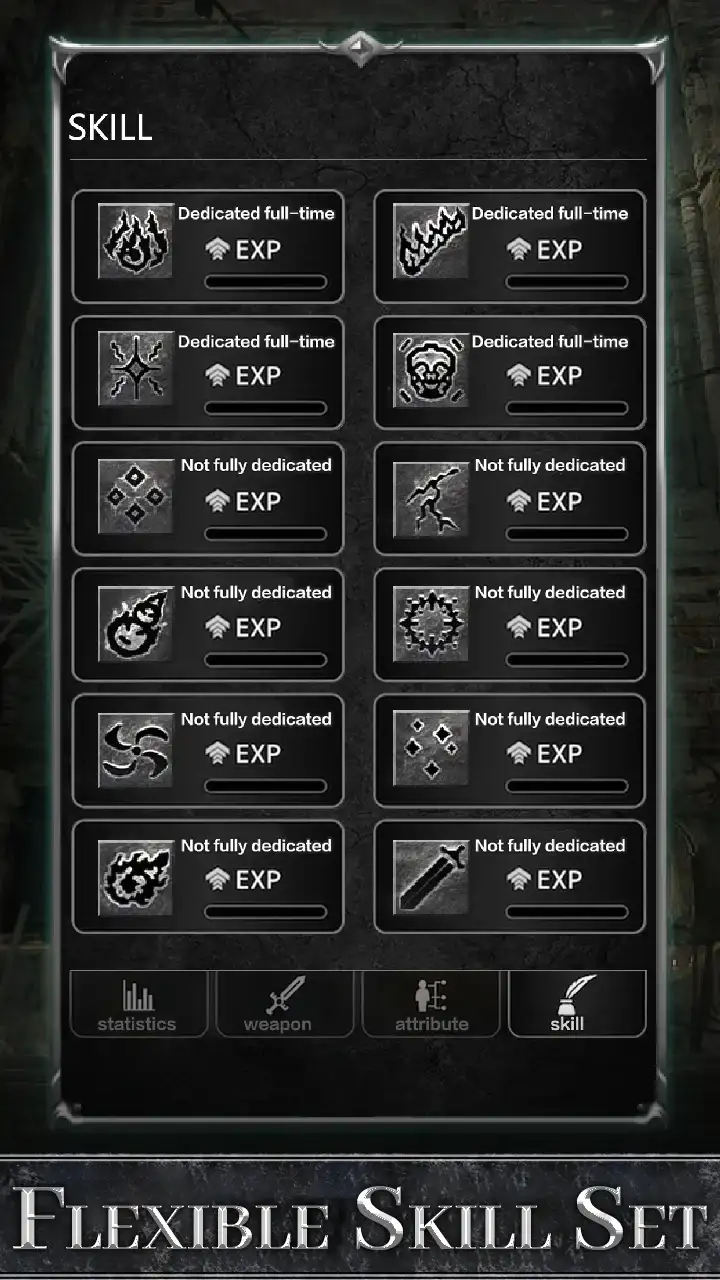Viewport: 720px width, 1280px height.
Task: Select the triple flame skill icon
Action: pos(136,241)
